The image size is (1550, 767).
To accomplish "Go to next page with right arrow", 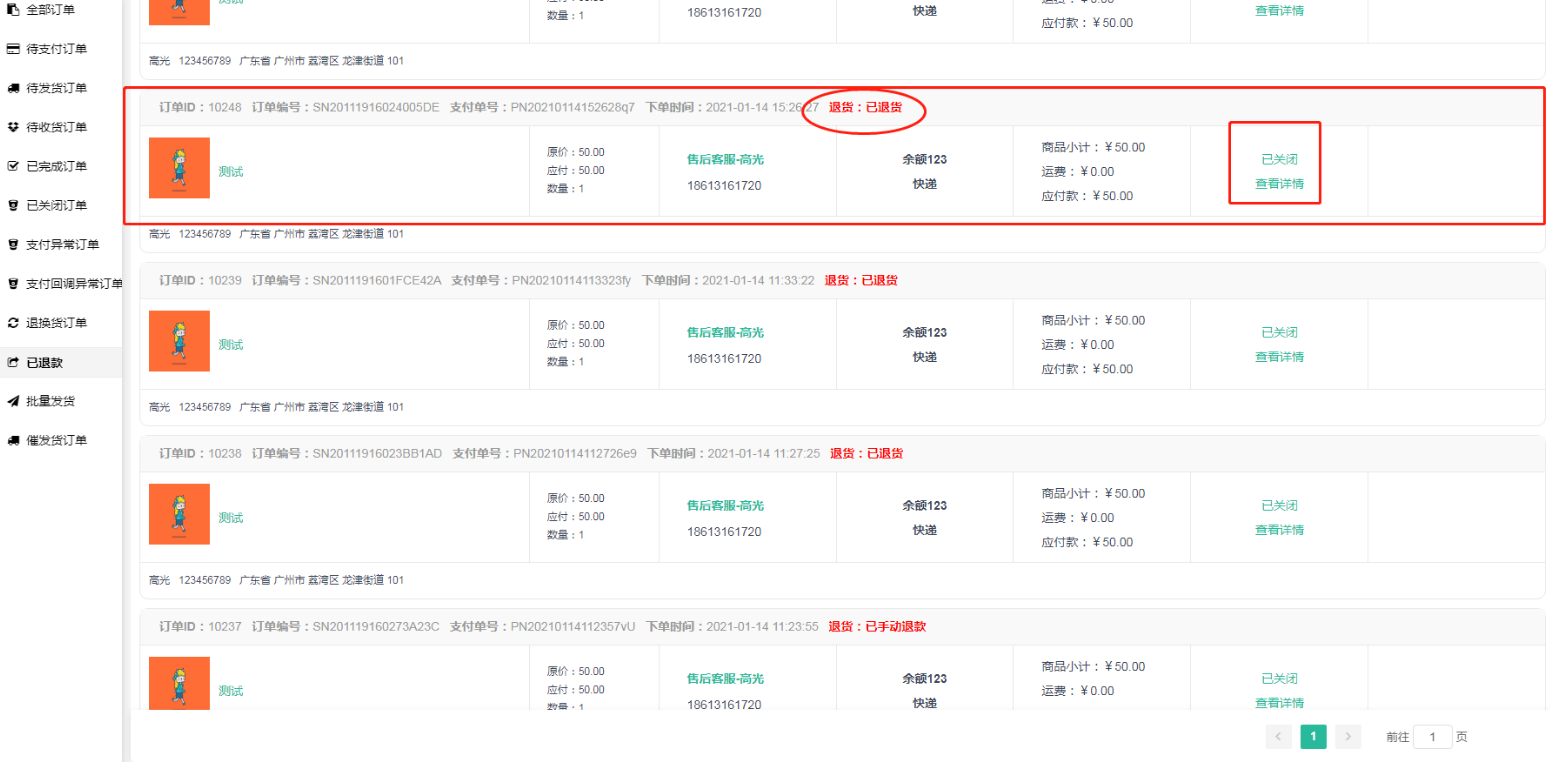I will tap(1348, 737).
